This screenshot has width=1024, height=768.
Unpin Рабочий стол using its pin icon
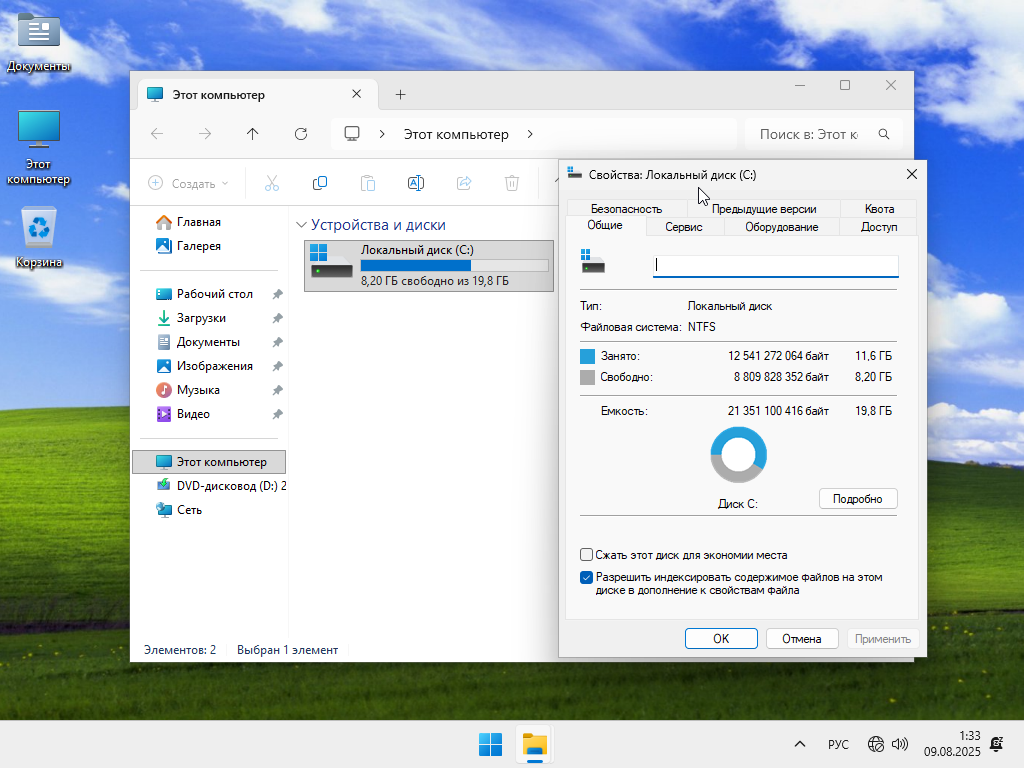278,294
